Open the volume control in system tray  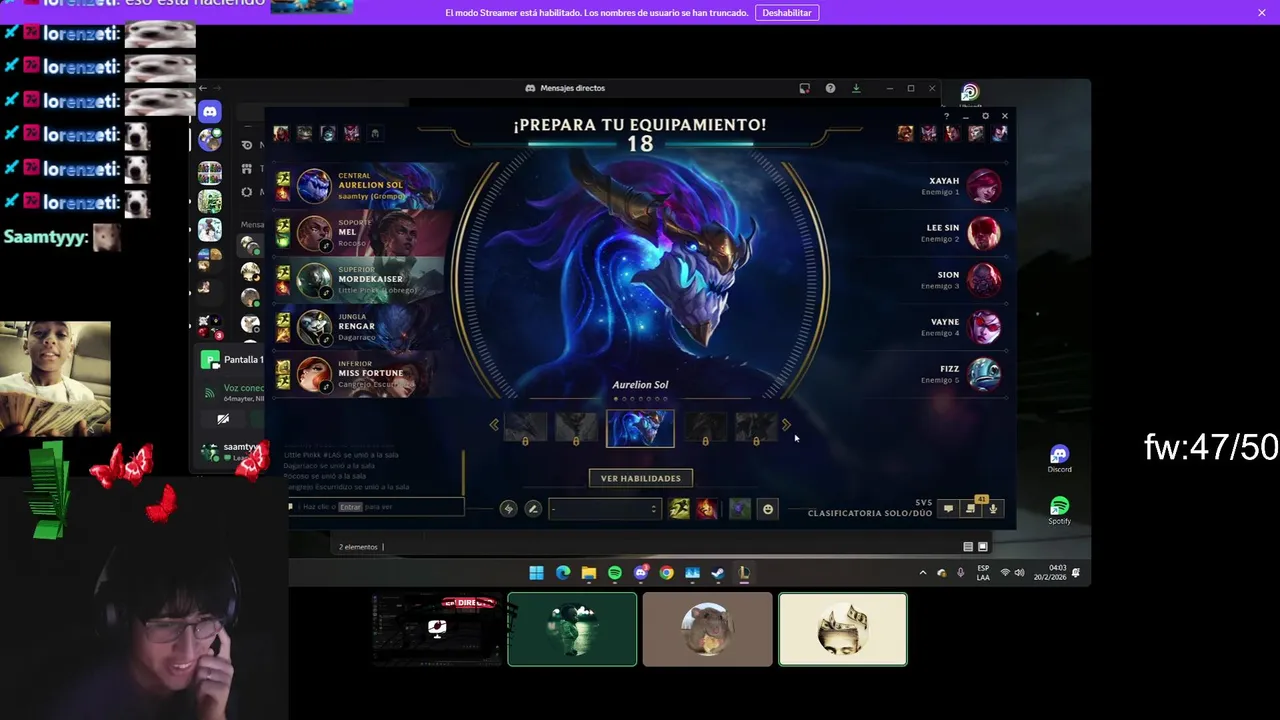[1019, 573]
